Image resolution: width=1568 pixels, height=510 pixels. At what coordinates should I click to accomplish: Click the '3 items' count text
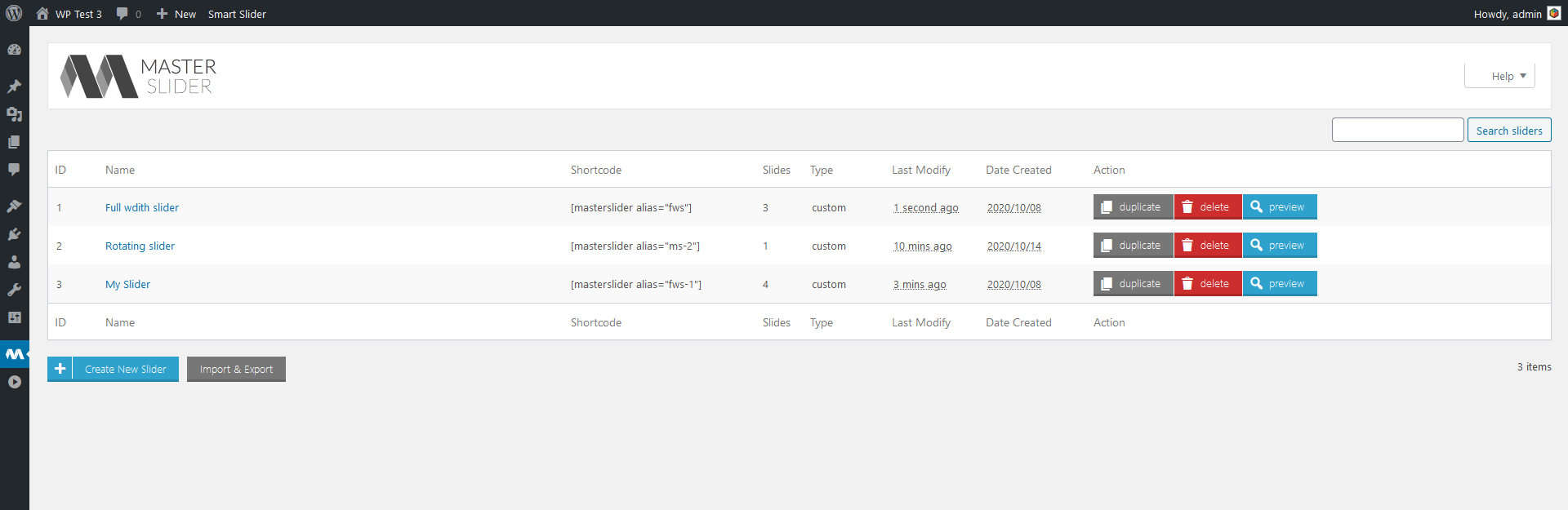pyautogui.click(x=1534, y=366)
